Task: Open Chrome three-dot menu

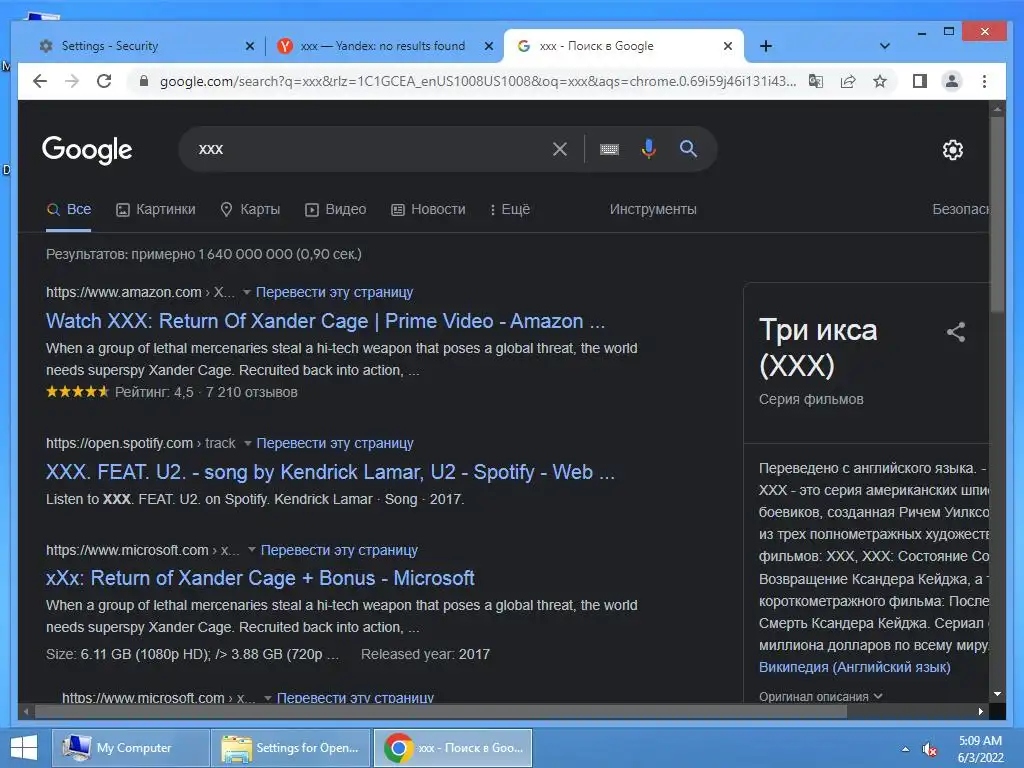Action: (x=984, y=81)
